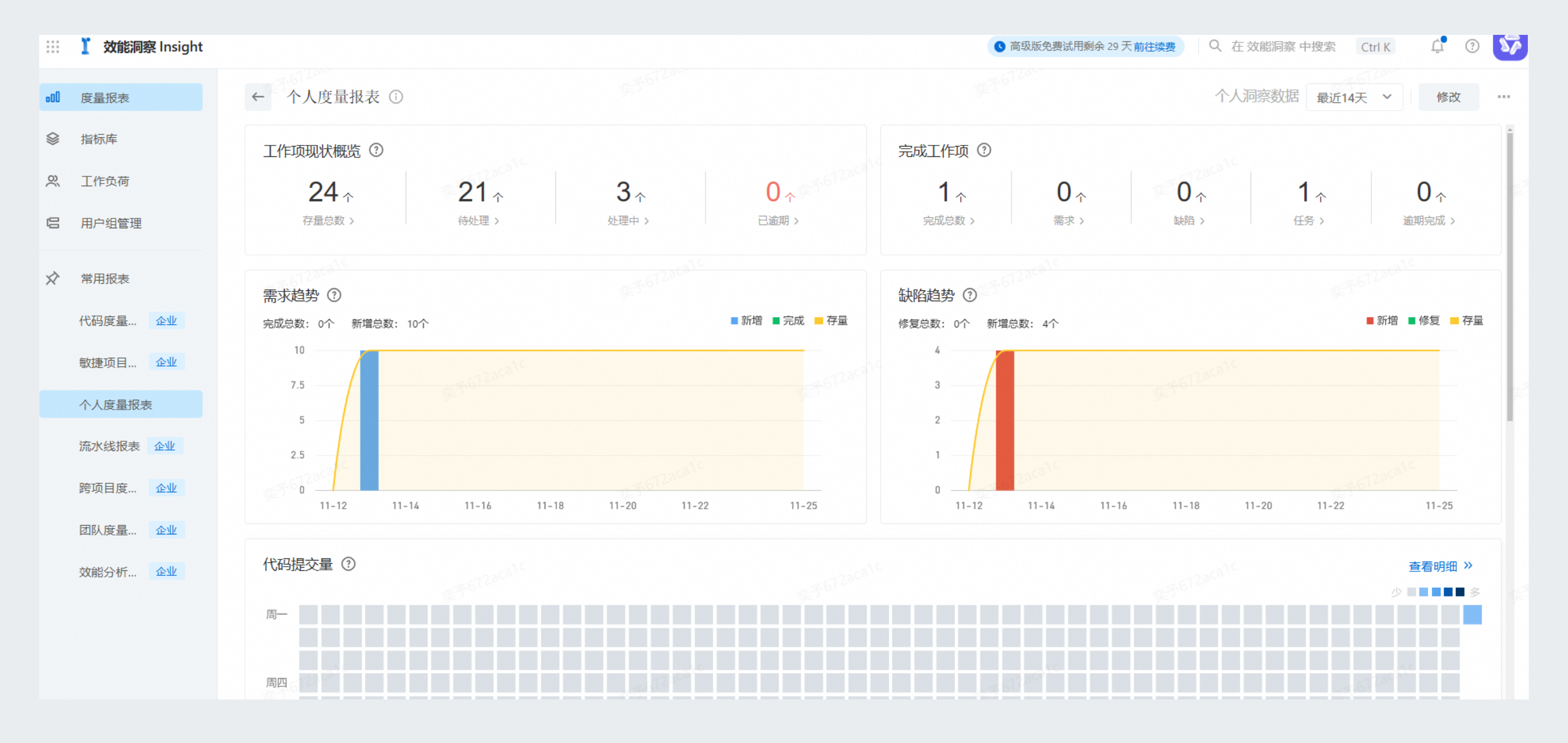
Task: Show help for 完成工作项
Action: pos(984,150)
